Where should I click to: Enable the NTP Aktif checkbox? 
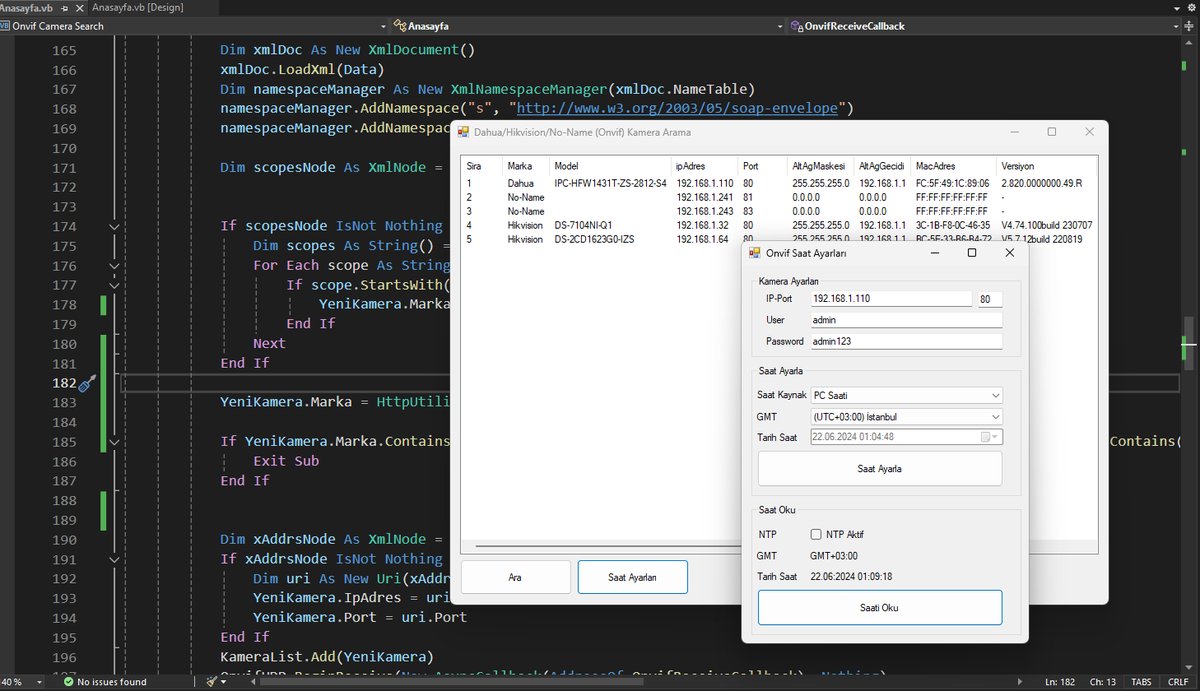(816, 534)
